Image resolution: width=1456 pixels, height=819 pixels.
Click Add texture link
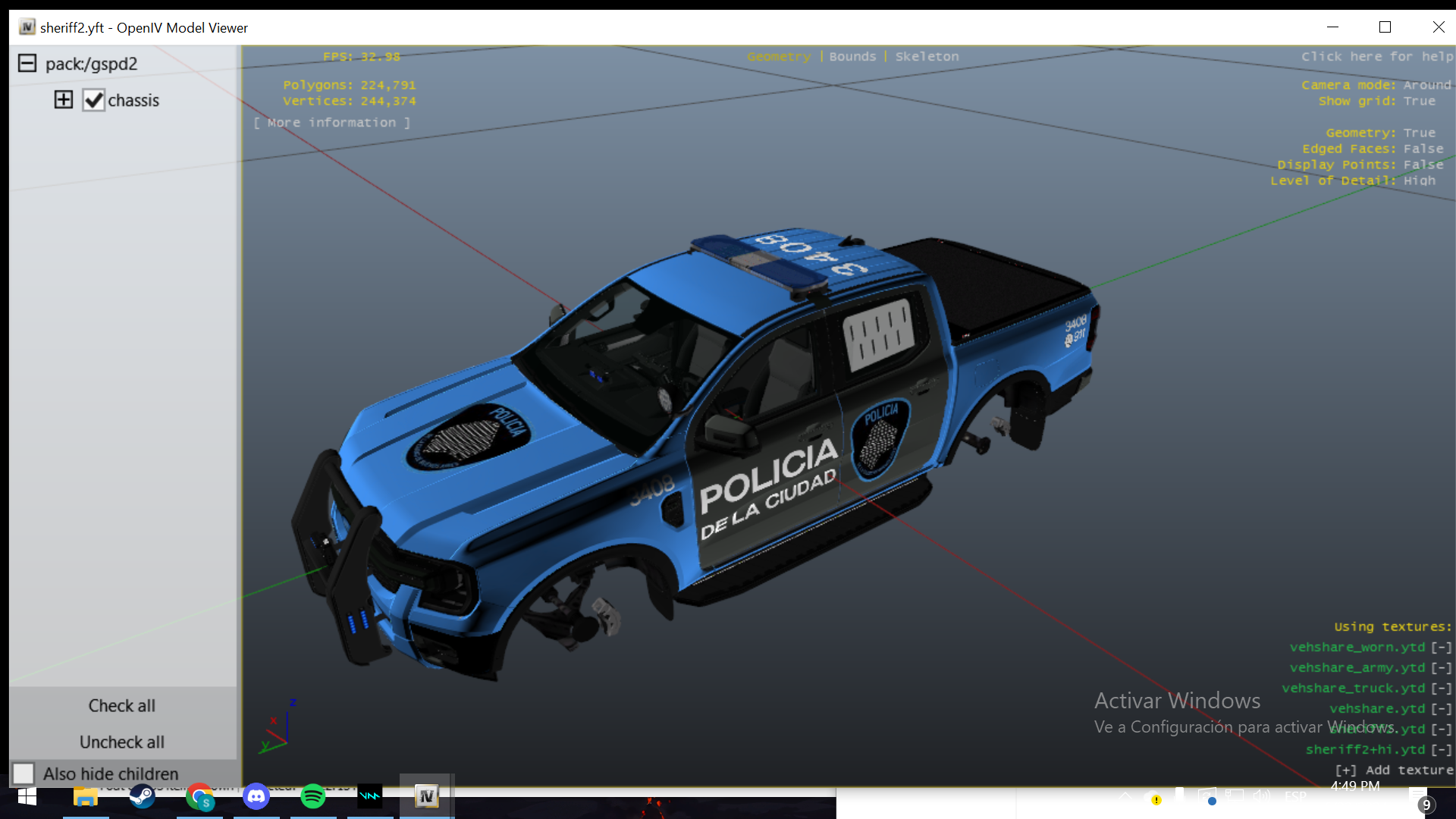(1394, 770)
